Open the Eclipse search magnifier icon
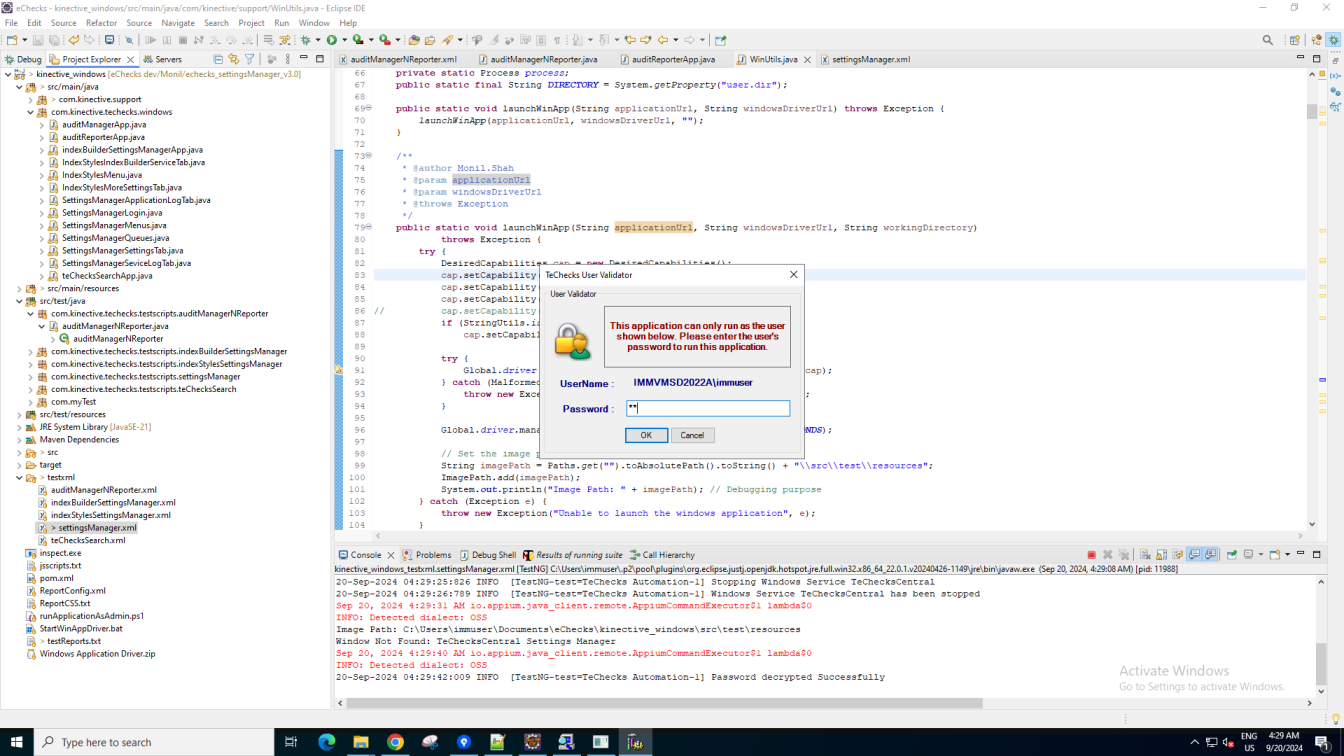 pyautogui.click(x=1268, y=40)
